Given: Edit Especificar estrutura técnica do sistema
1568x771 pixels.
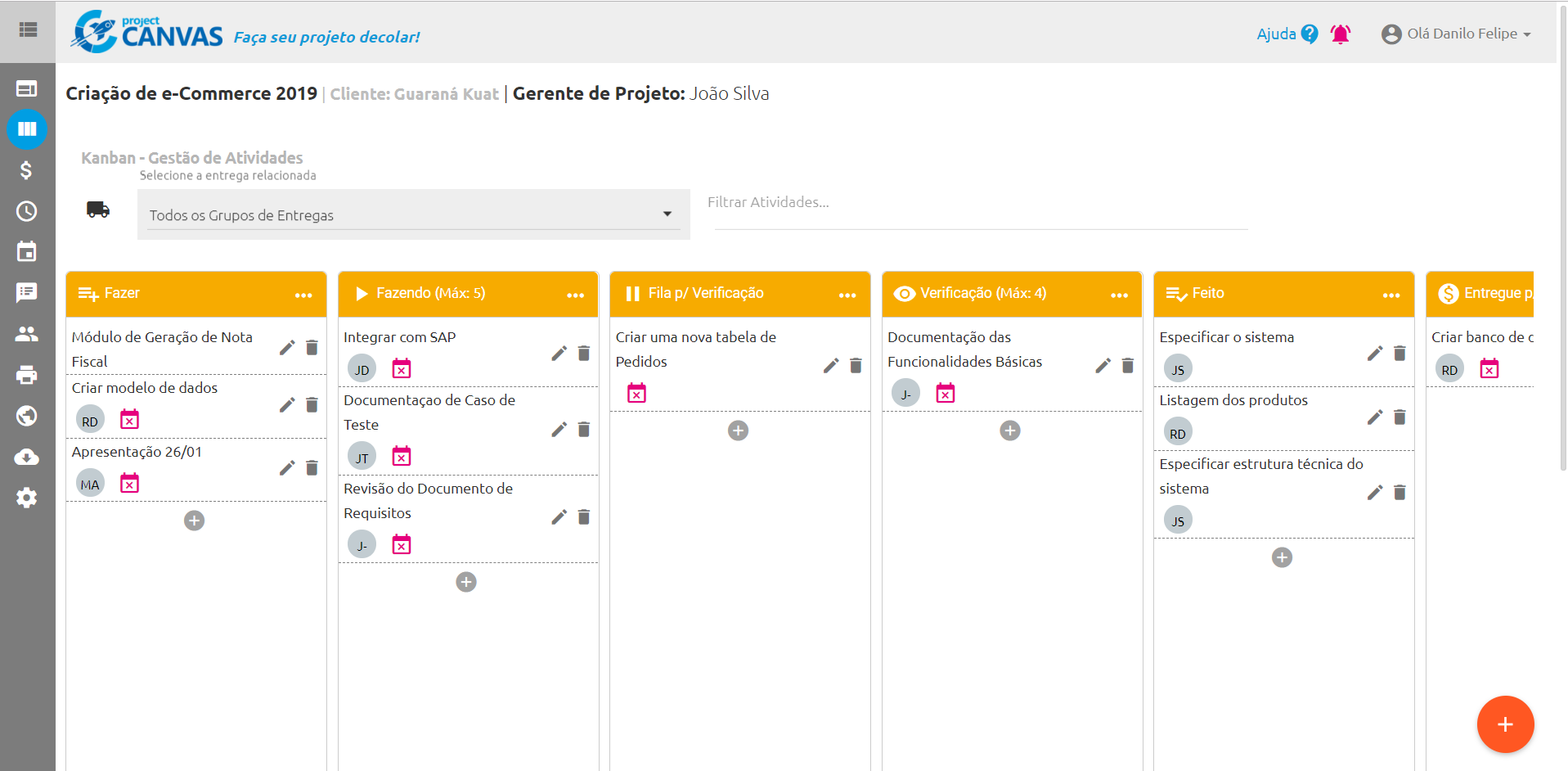Looking at the screenshot, I should tap(1375, 493).
